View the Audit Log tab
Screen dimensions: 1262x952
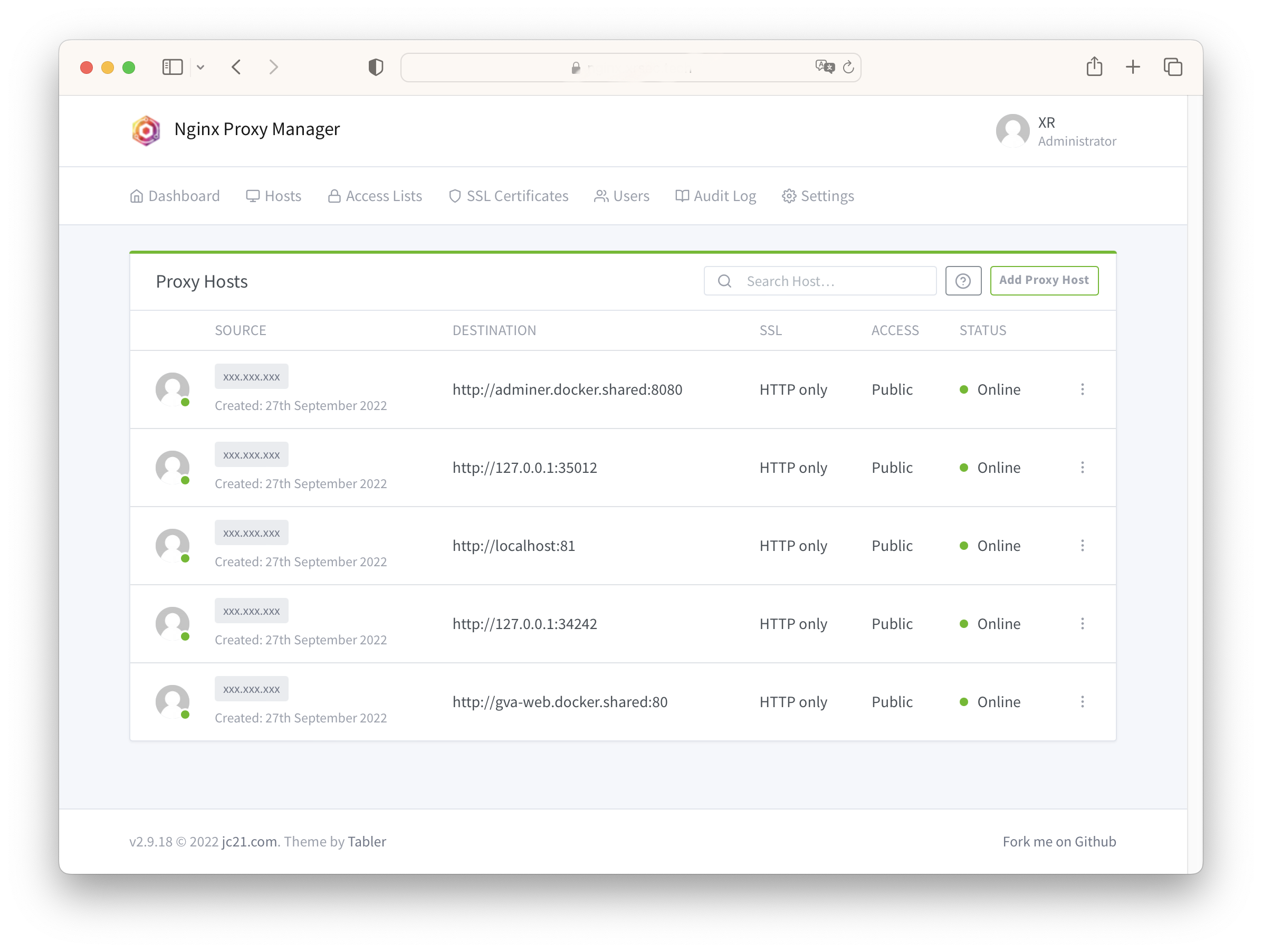point(715,196)
